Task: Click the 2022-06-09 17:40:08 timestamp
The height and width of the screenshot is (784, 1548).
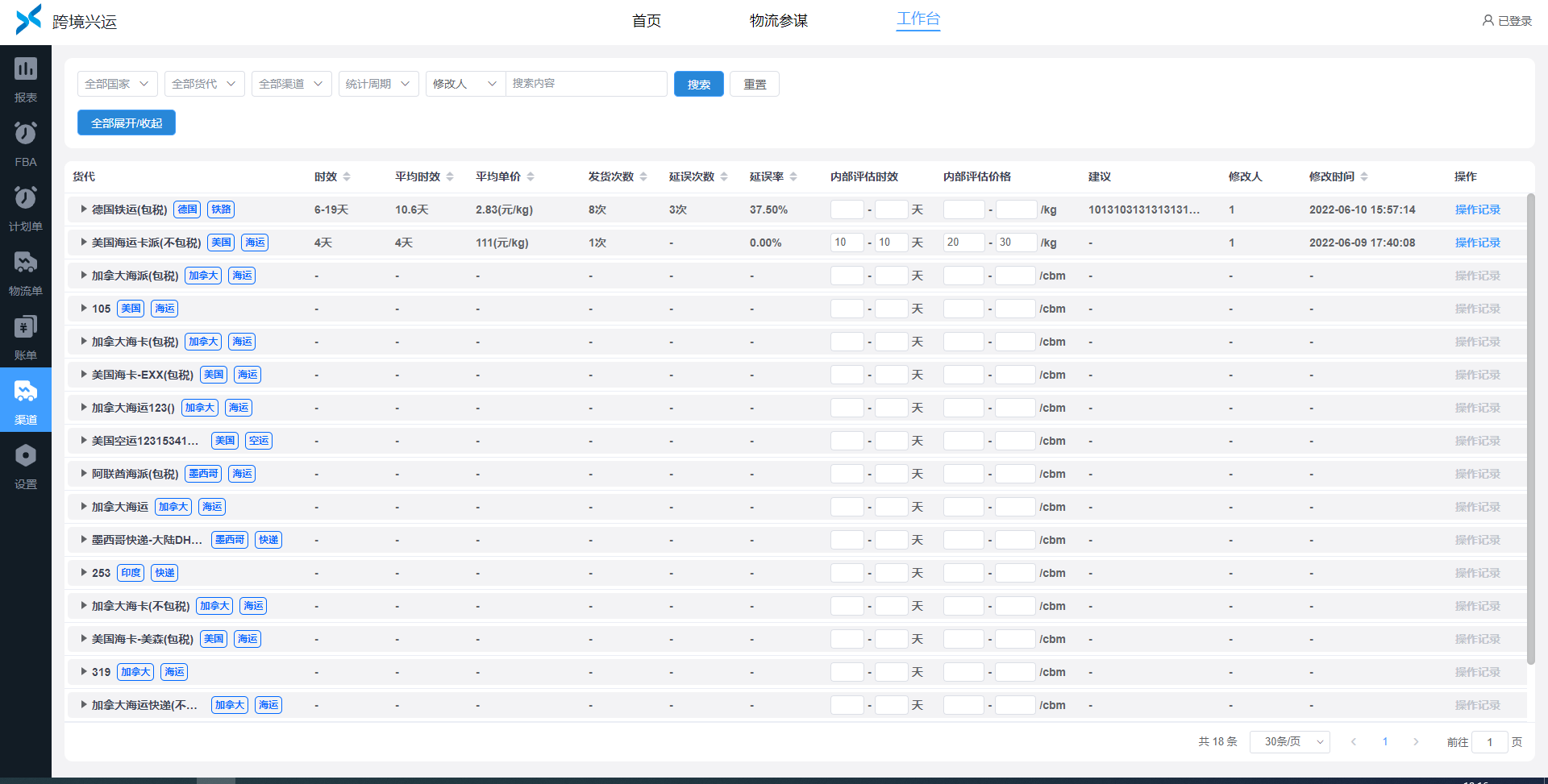Action: [1362, 243]
